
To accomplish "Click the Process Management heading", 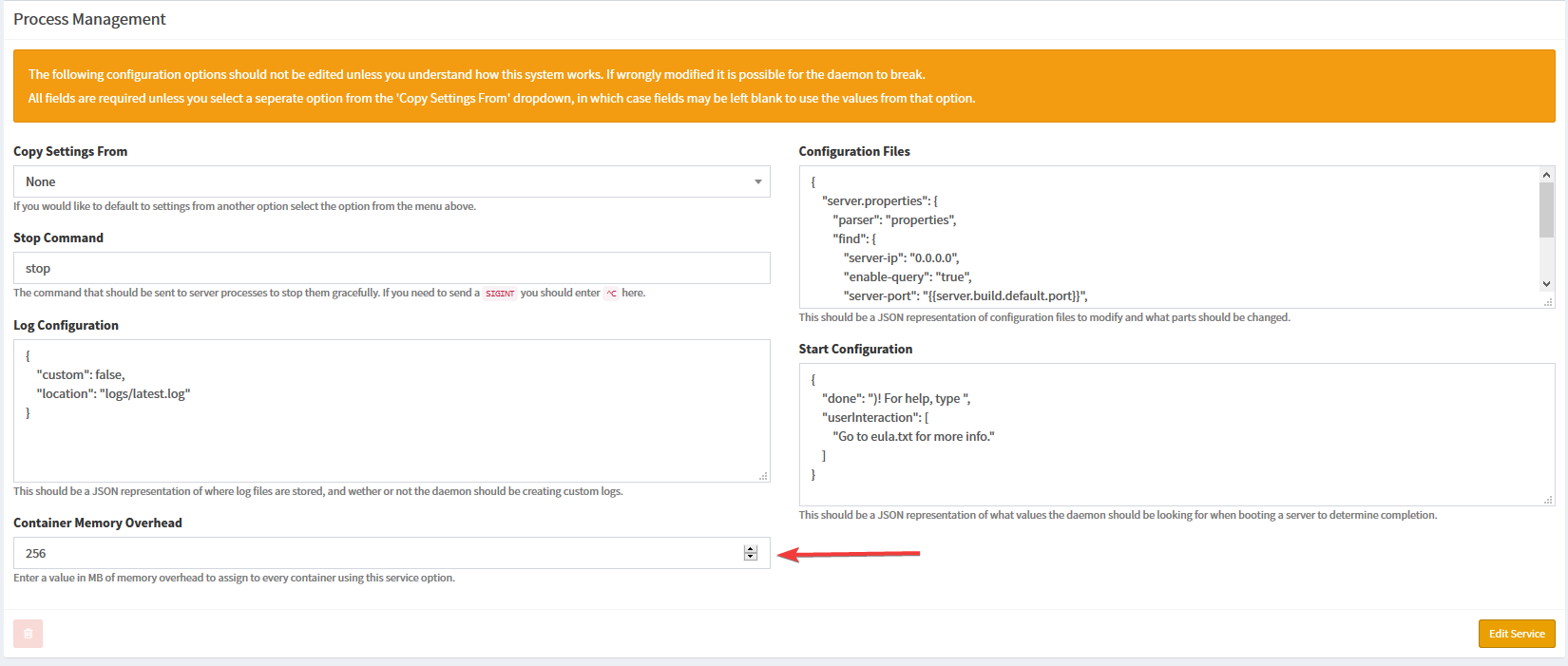I will [x=89, y=19].
